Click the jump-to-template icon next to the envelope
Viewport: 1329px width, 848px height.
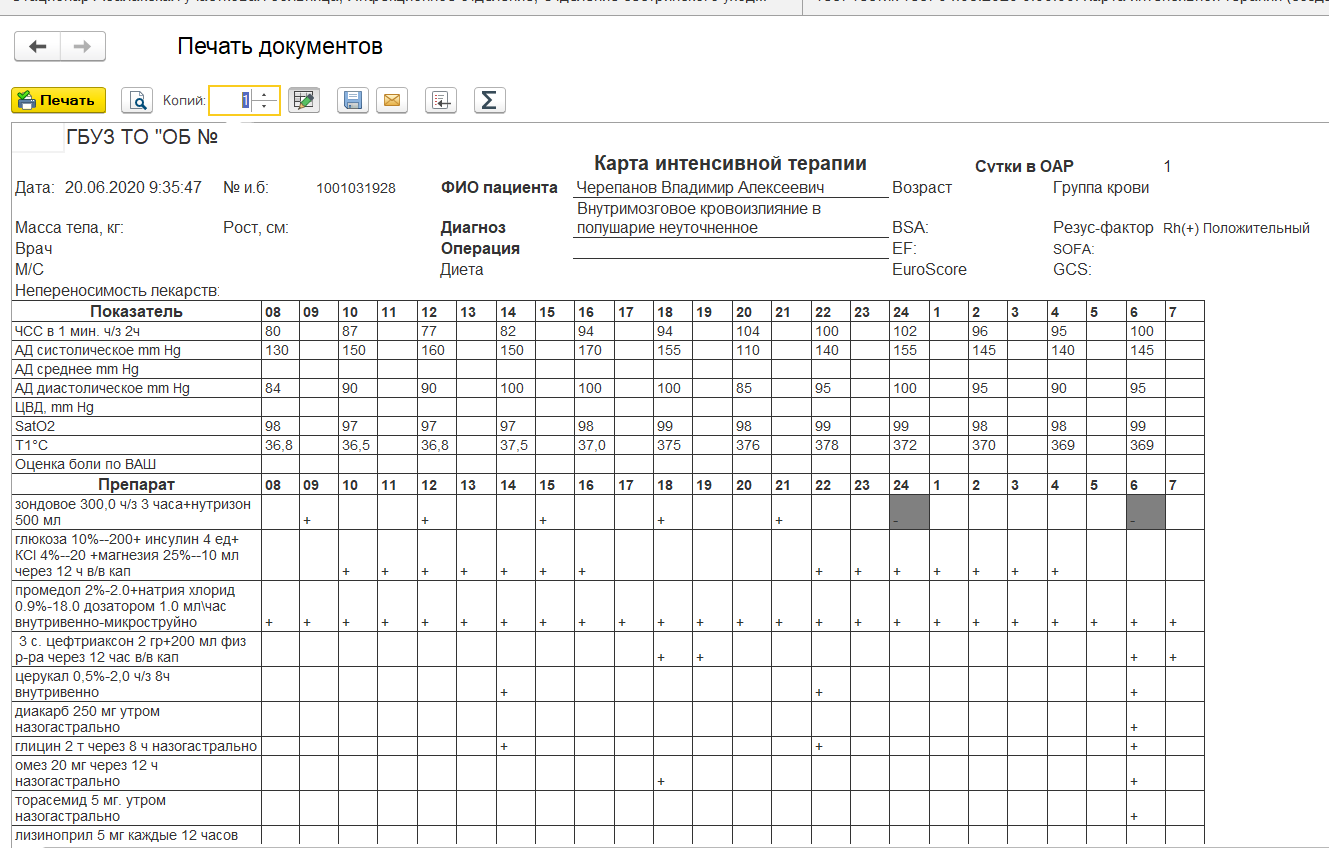pos(441,100)
